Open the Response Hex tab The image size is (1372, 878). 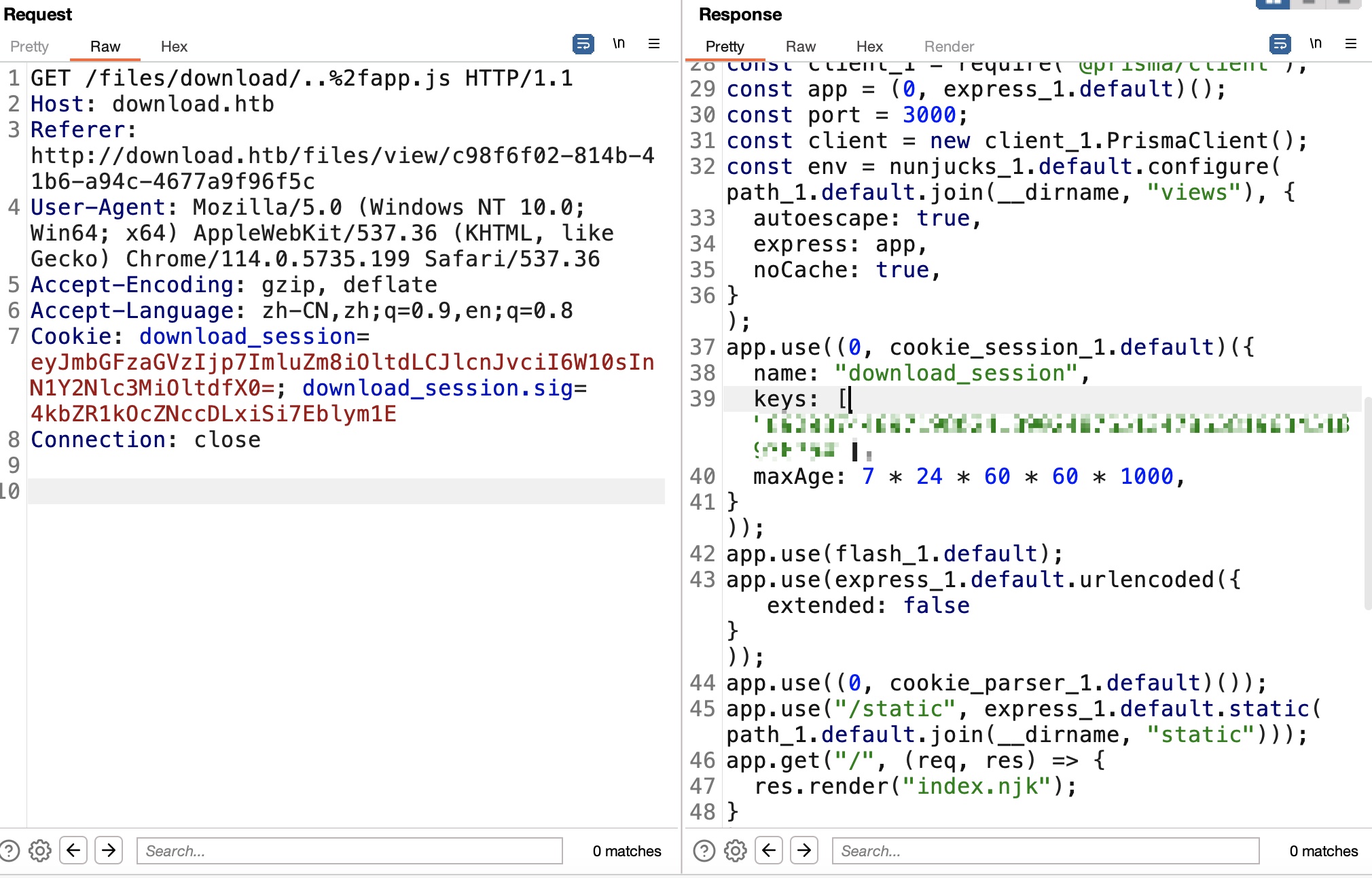point(869,46)
